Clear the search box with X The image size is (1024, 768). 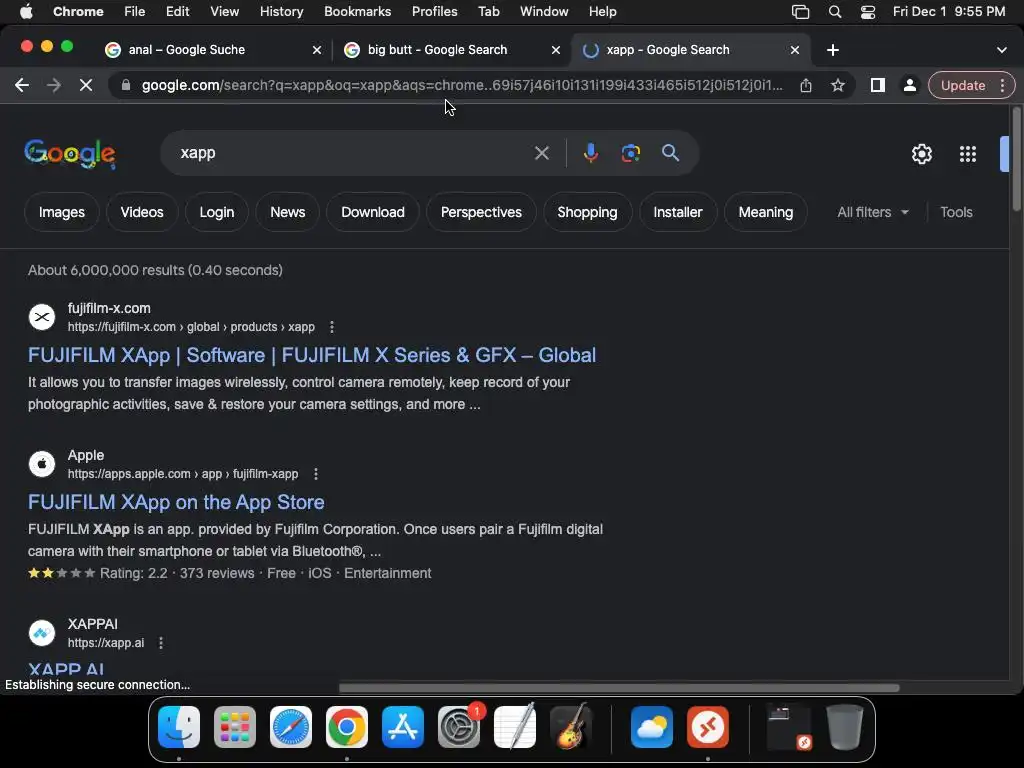541,153
